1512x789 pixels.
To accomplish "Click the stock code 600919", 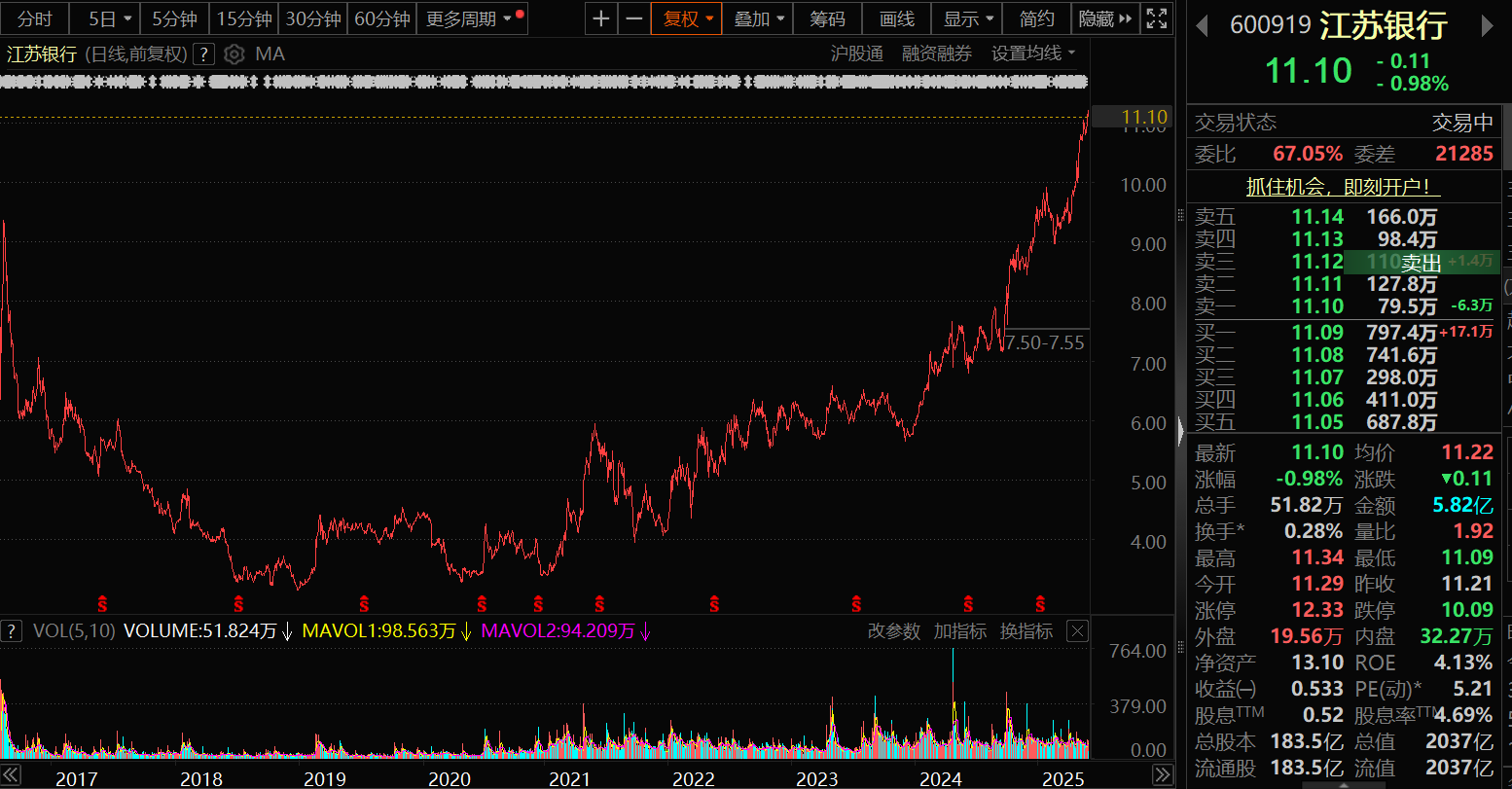I will pyautogui.click(x=1271, y=25).
